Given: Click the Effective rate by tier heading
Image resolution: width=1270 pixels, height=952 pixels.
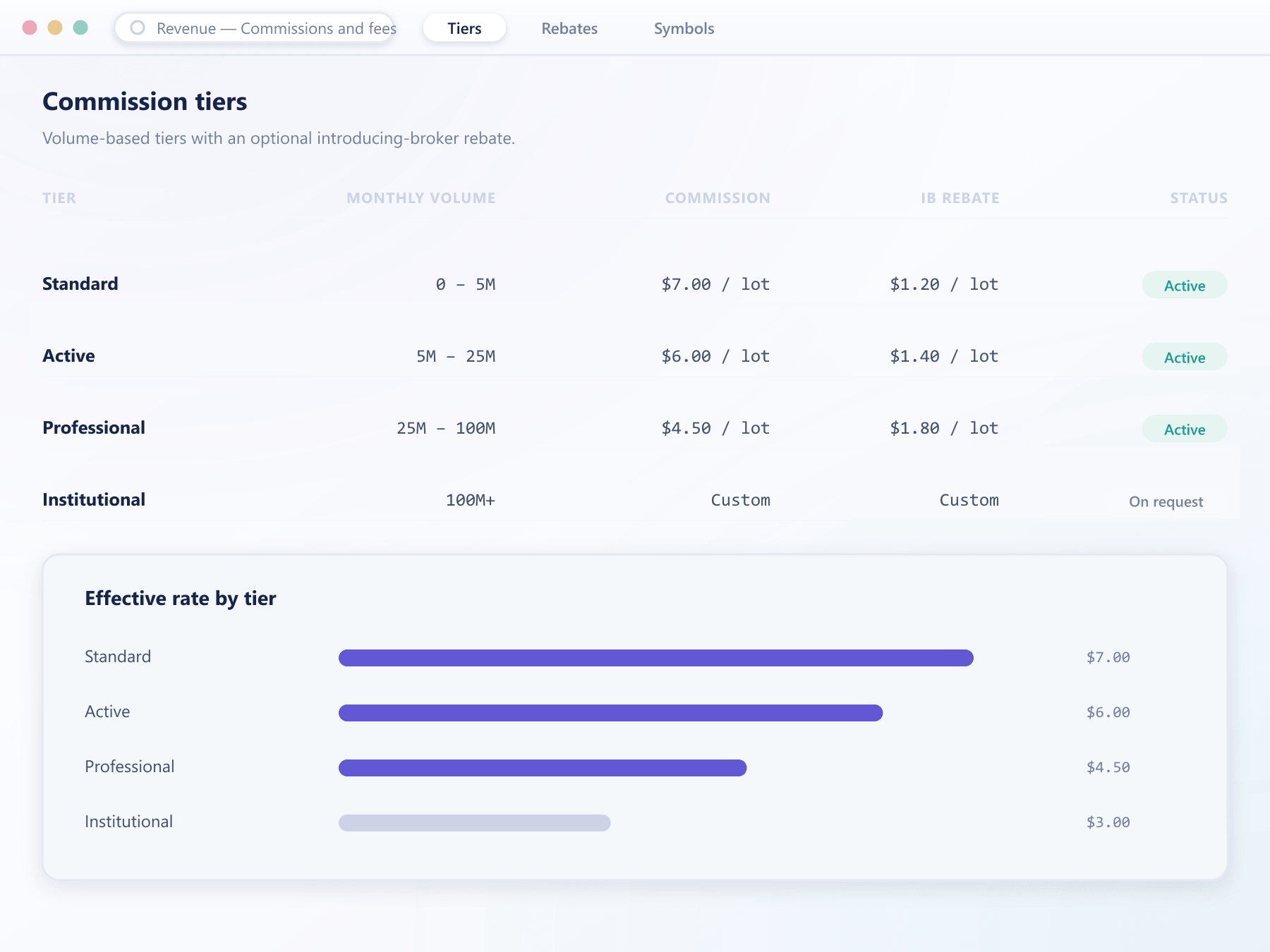Looking at the screenshot, I should pos(181,598).
